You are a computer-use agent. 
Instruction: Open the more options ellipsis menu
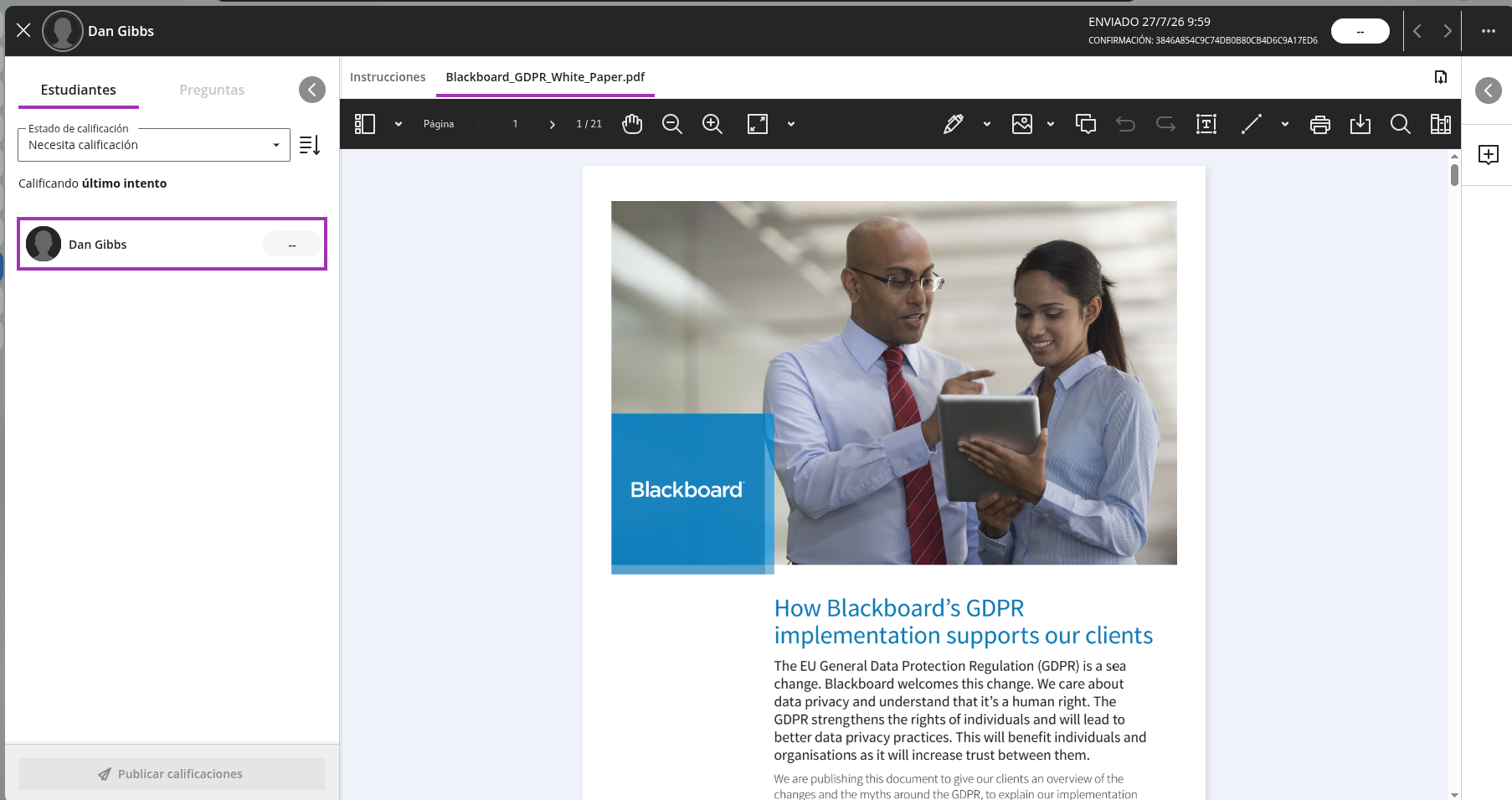point(1488,31)
